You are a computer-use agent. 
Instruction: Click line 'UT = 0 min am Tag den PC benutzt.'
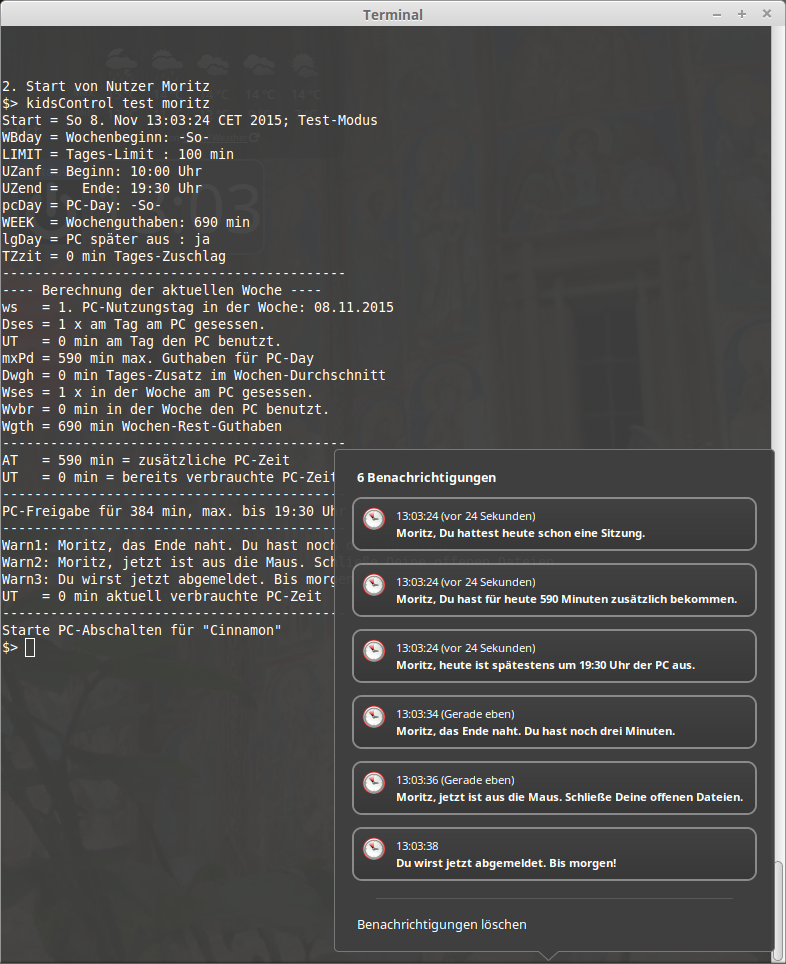[141, 341]
